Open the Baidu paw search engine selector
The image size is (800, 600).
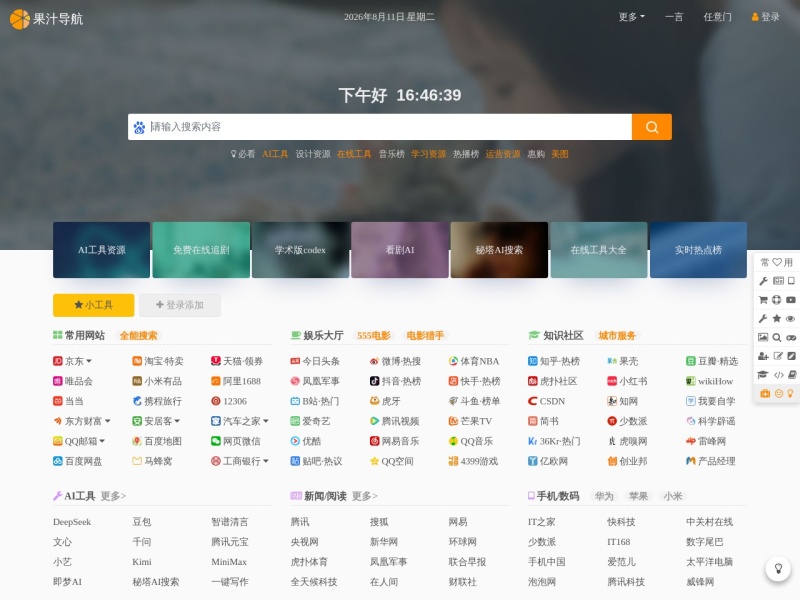point(139,127)
